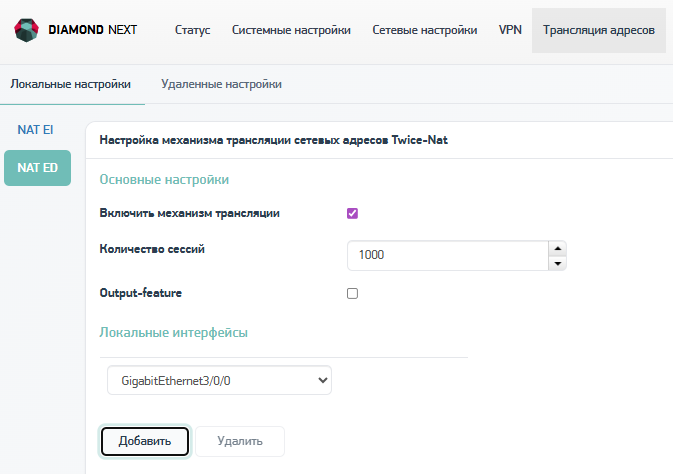Click the Удалить button
The height and width of the screenshot is (474, 673).
pyautogui.click(x=240, y=441)
